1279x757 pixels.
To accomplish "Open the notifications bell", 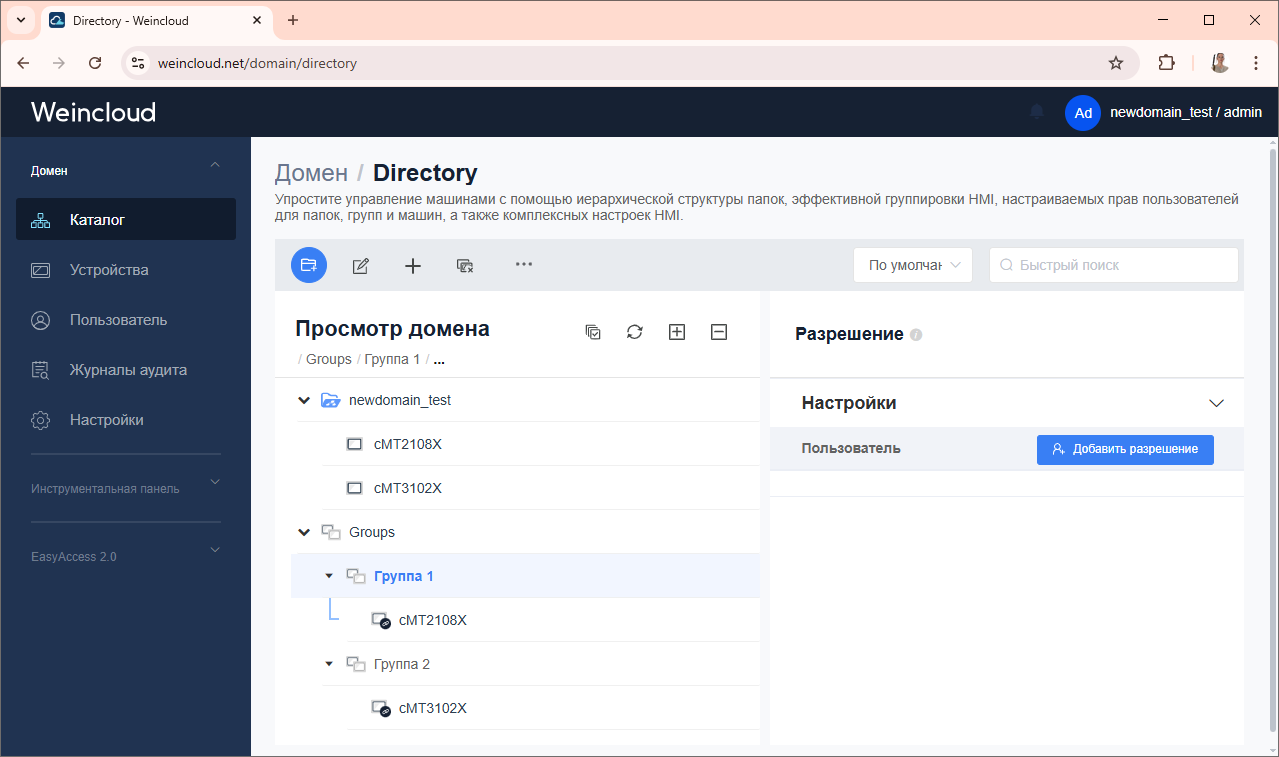I will click(x=1037, y=112).
